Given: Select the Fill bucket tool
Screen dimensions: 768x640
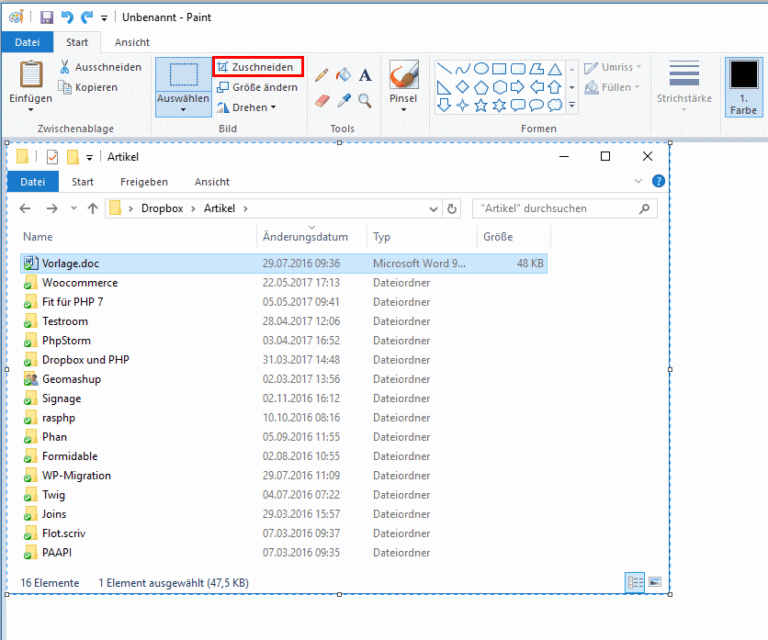Looking at the screenshot, I should [x=343, y=75].
